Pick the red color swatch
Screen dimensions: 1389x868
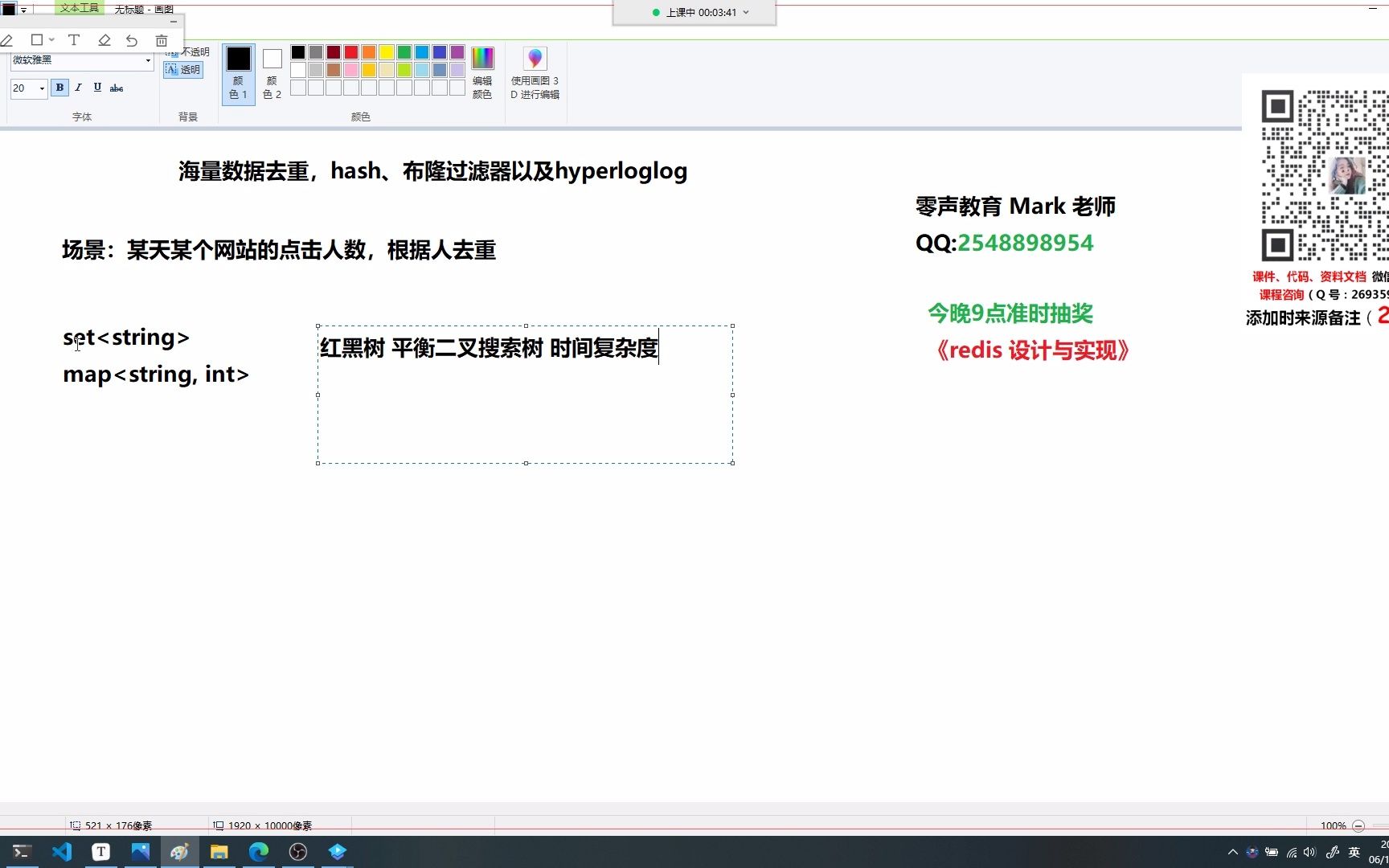(351, 52)
